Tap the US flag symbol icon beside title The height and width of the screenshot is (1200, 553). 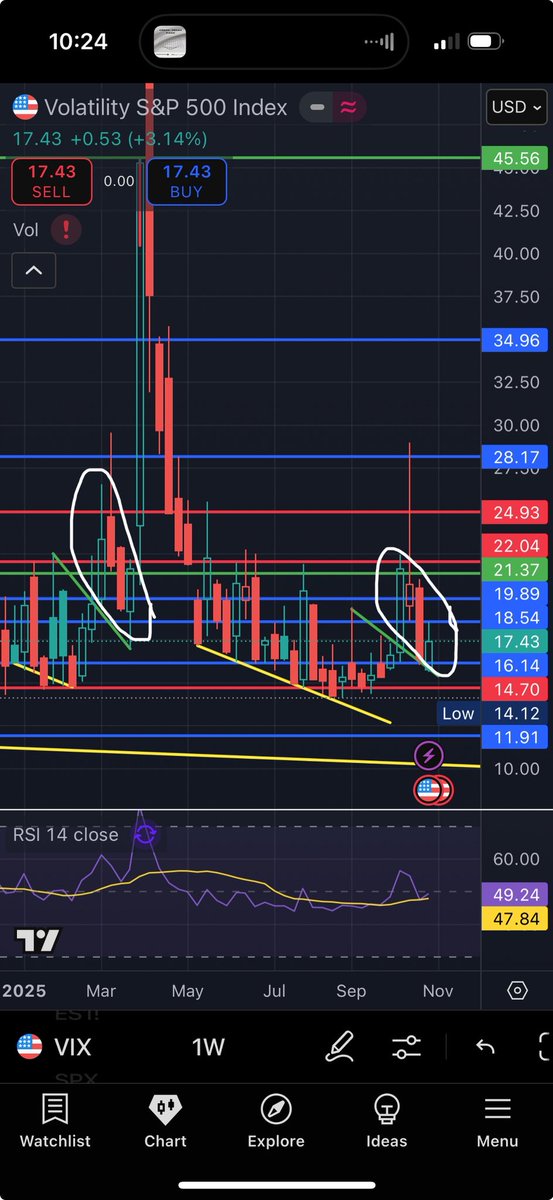click(x=25, y=107)
